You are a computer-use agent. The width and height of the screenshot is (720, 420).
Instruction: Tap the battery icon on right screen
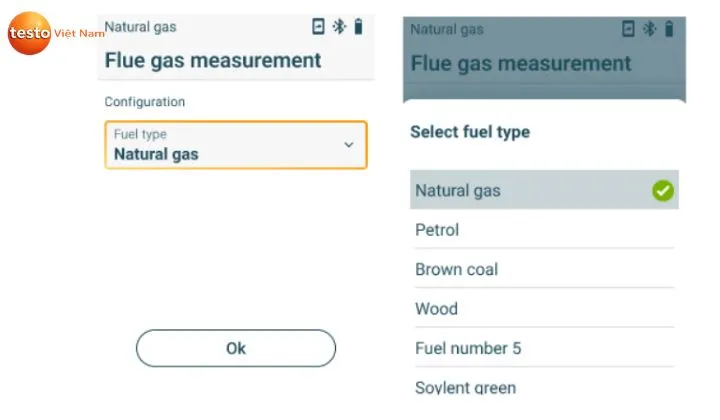(x=668, y=29)
